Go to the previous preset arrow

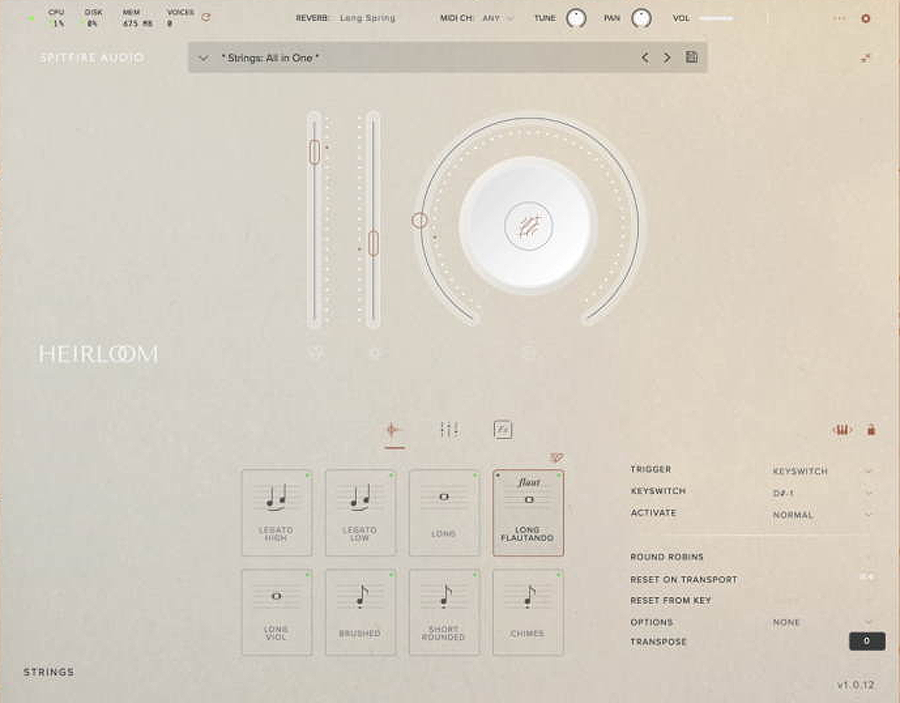pyautogui.click(x=645, y=57)
